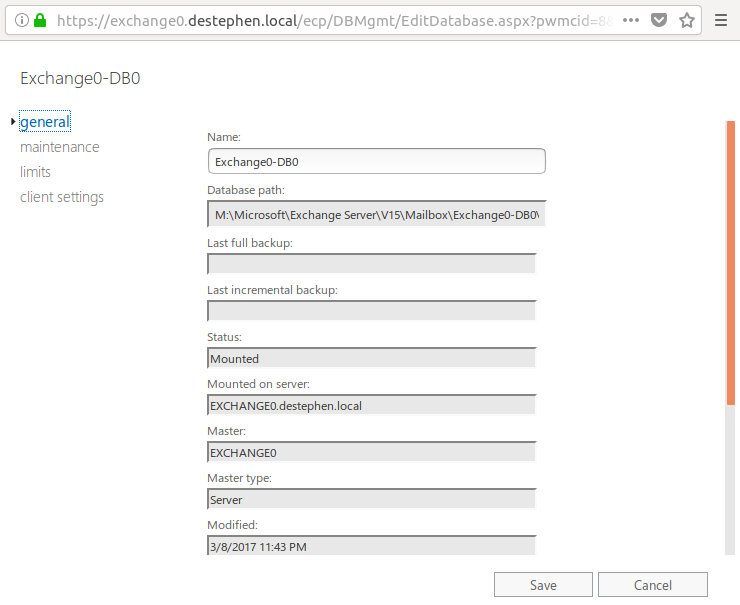Select the general tab
Screen dimensions: 740x605
coord(45,122)
